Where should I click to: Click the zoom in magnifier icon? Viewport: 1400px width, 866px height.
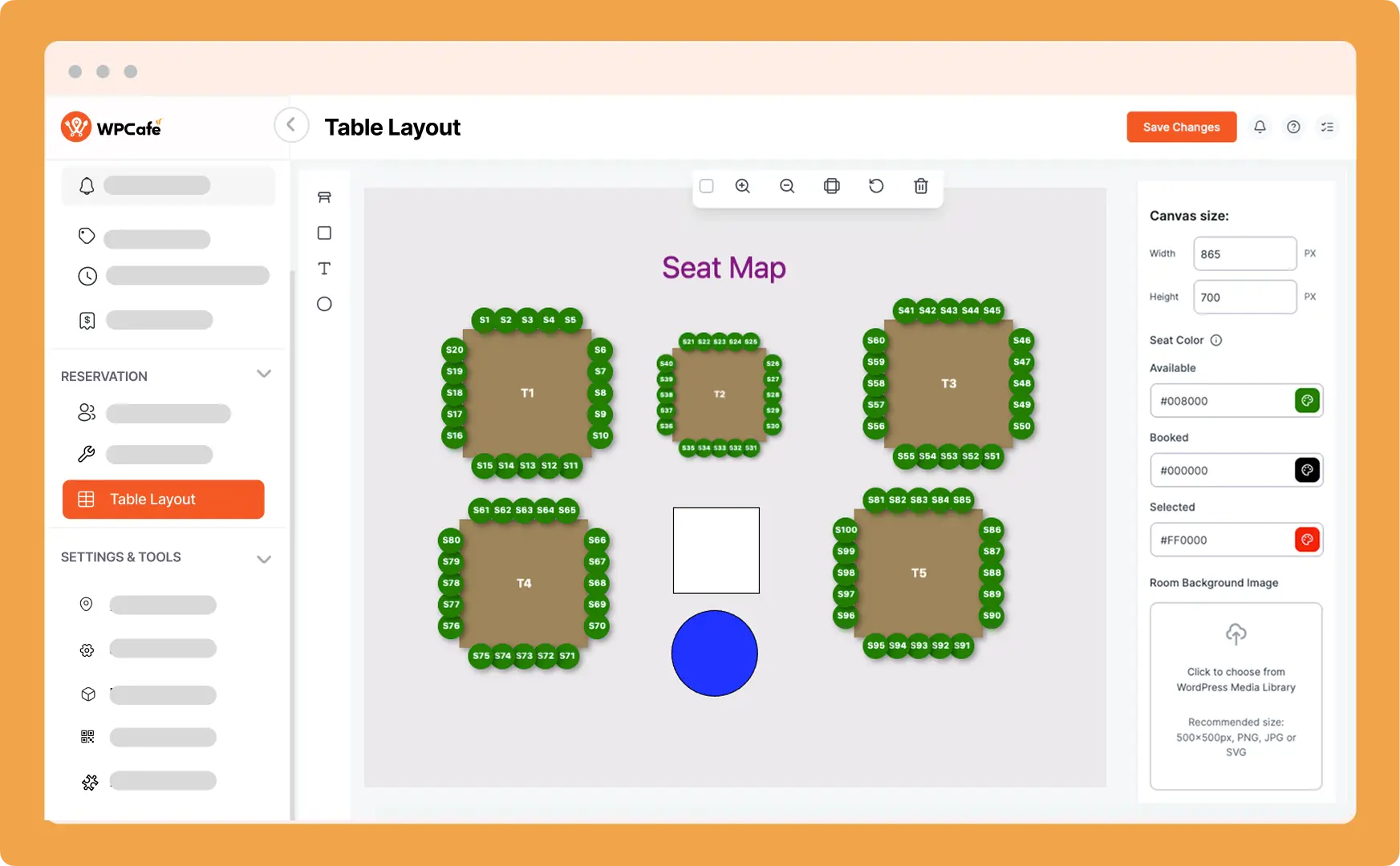pyautogui.click(x=743, y=186)
